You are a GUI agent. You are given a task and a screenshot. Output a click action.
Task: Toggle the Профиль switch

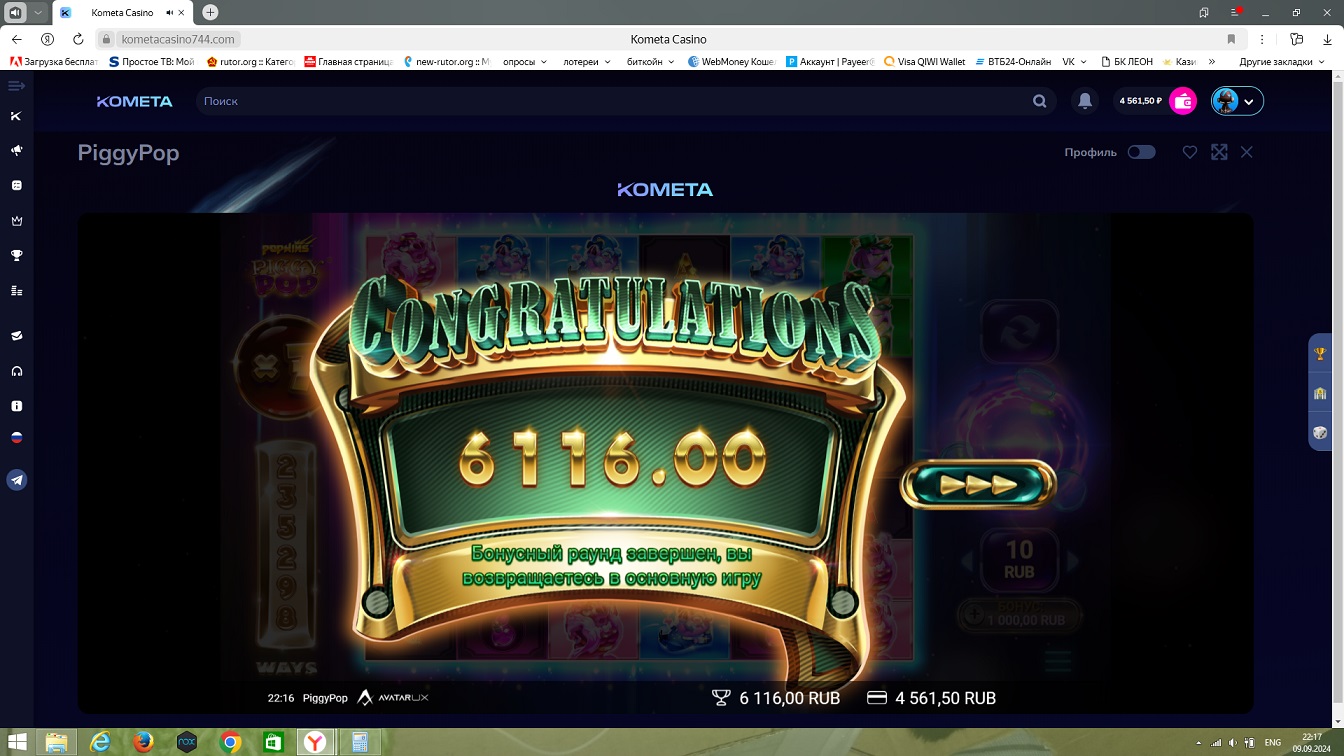[1141, 152]
